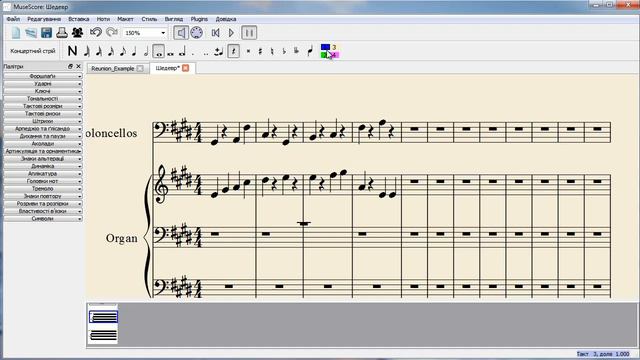Viewport: 640px width, 360px height.
Task: Rewind playback to the start
Action: coord(216,33)
